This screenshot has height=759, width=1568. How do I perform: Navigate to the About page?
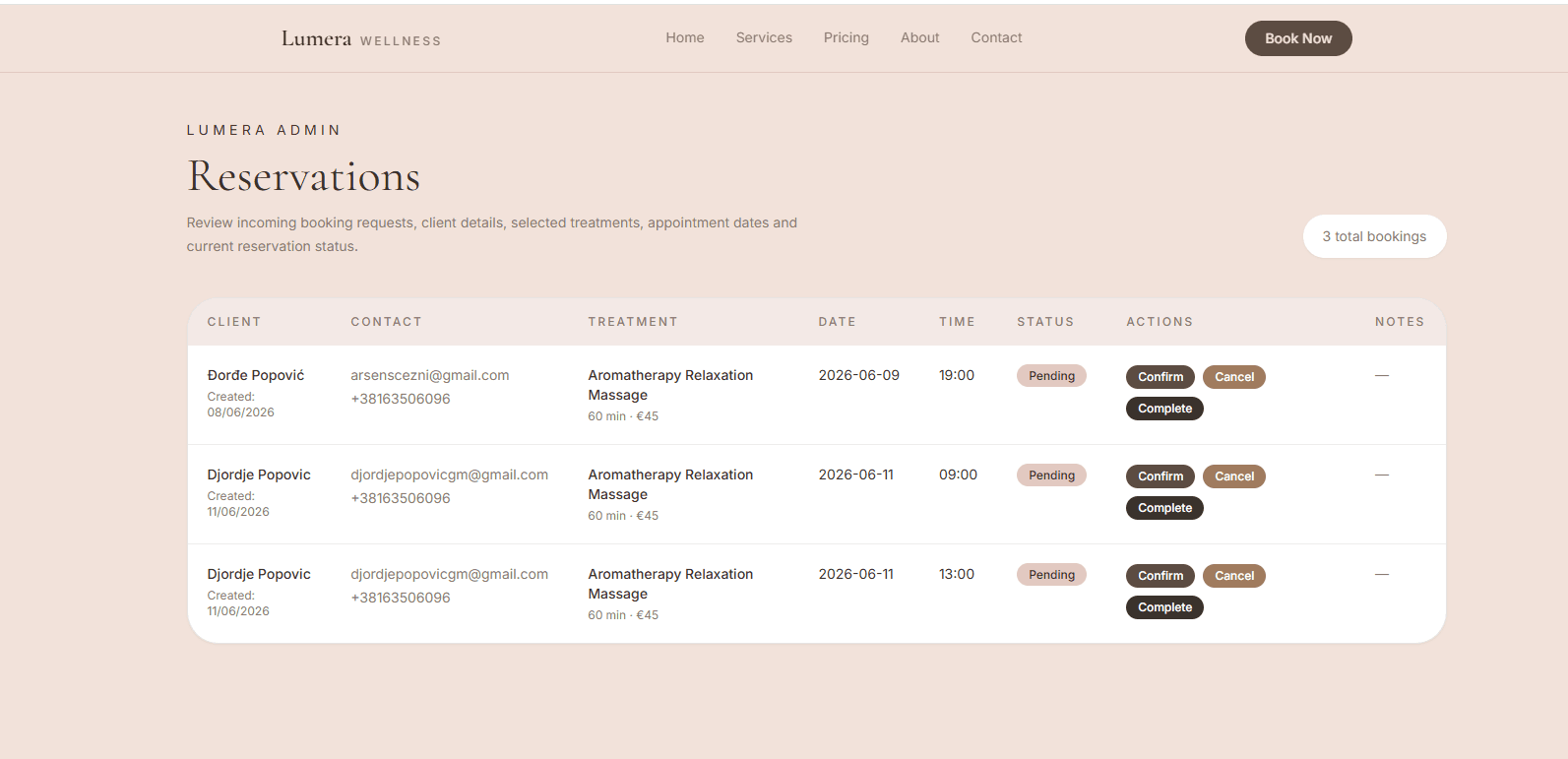pos(920,37)
